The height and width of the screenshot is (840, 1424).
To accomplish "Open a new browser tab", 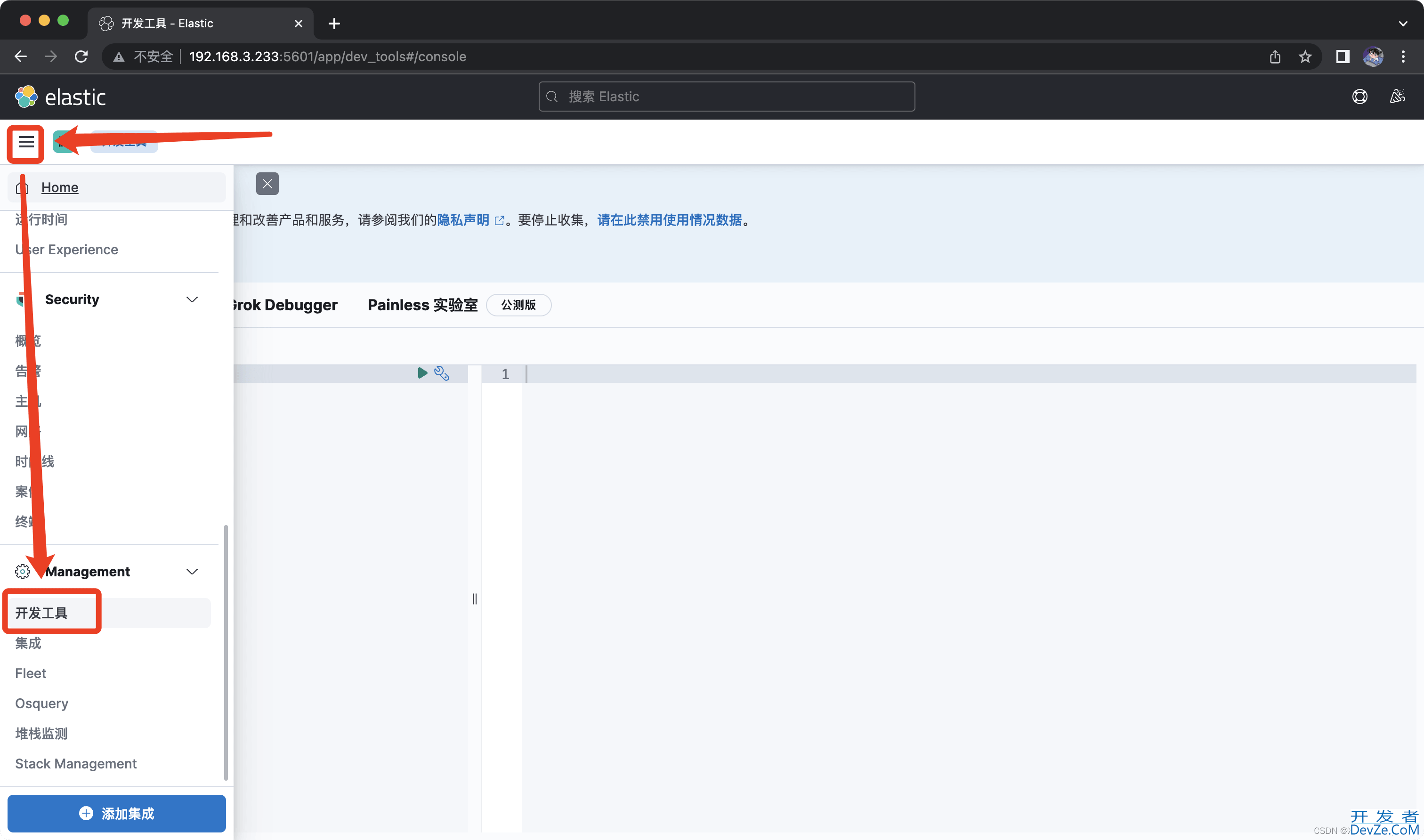I will [x=334, y=24].
